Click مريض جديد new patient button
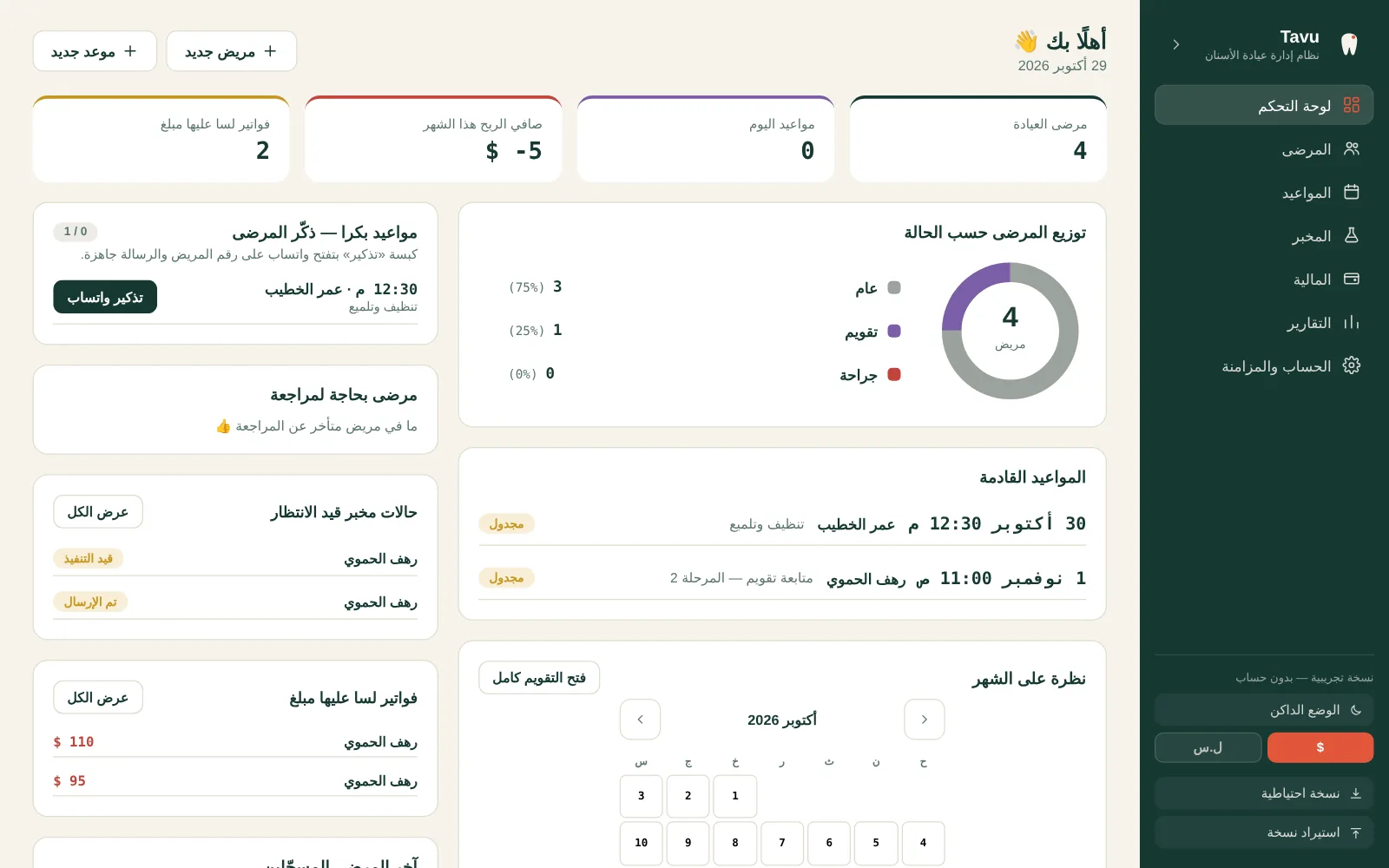The width and height of the screenshot is (1389, 868). click(x=231, y=51)
